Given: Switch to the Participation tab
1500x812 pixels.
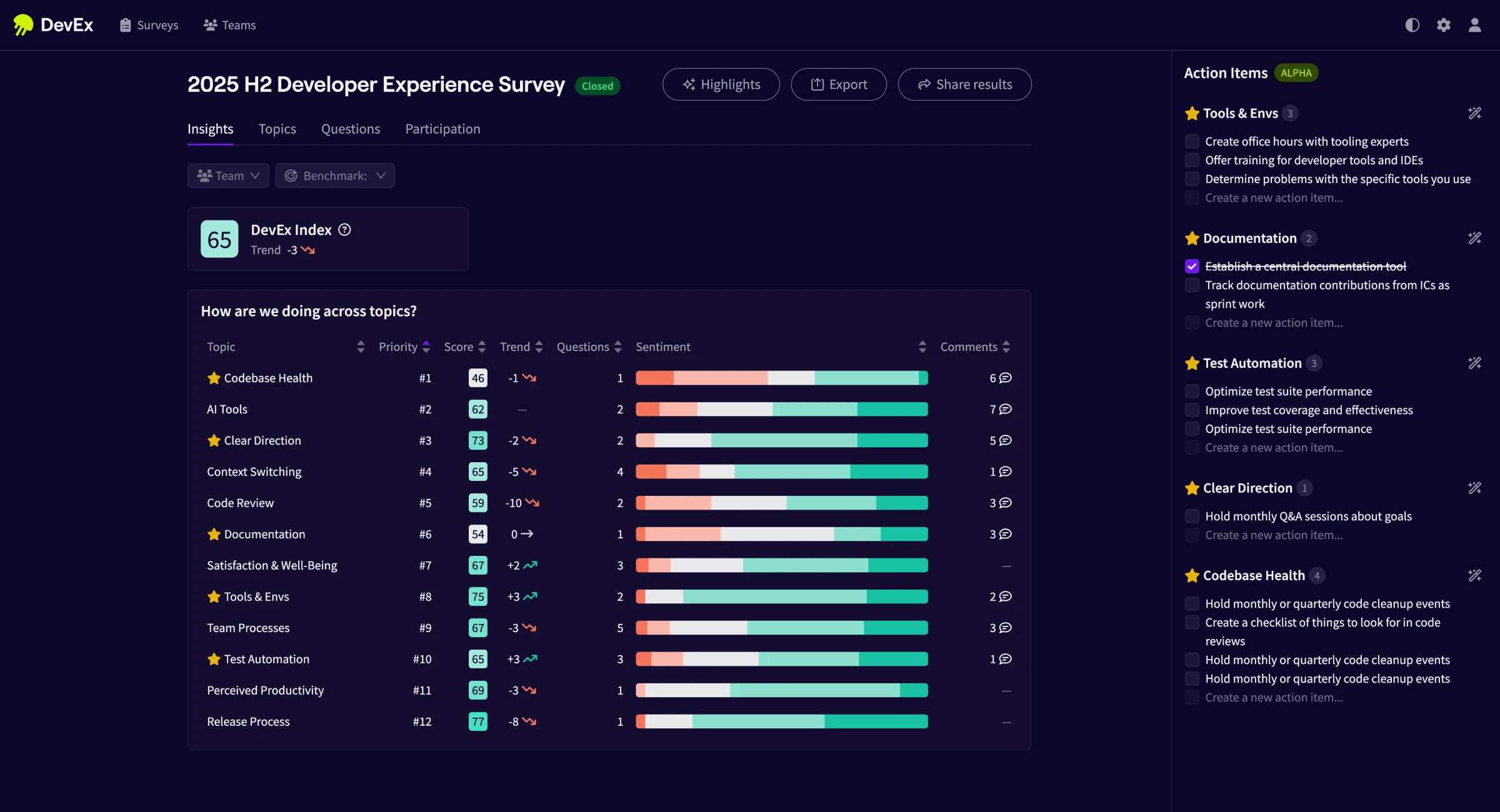Looking at the screenshot, I should click(442, 129).
